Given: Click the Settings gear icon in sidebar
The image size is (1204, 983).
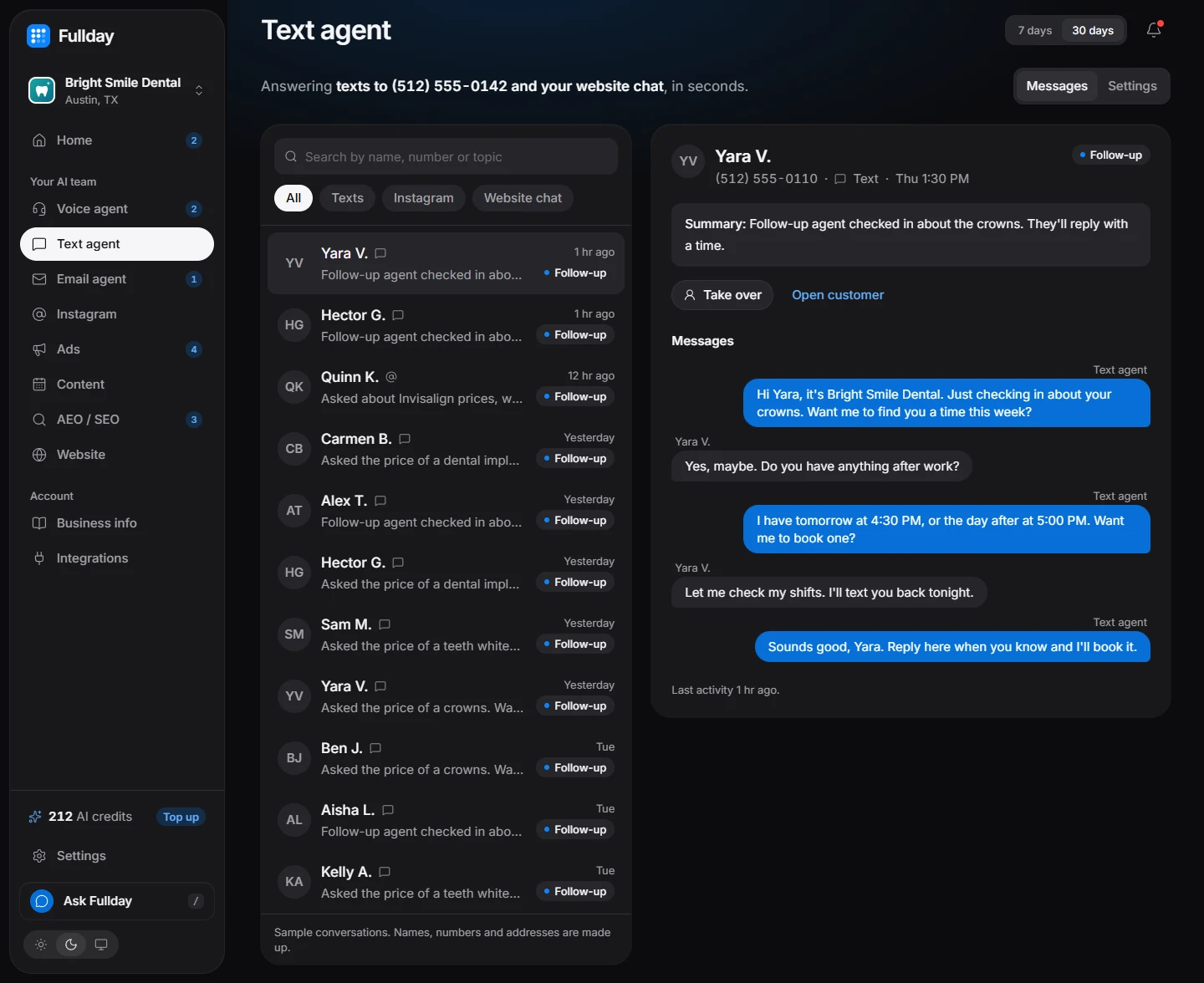Looking at the screenshot, I should pos(39,856).
